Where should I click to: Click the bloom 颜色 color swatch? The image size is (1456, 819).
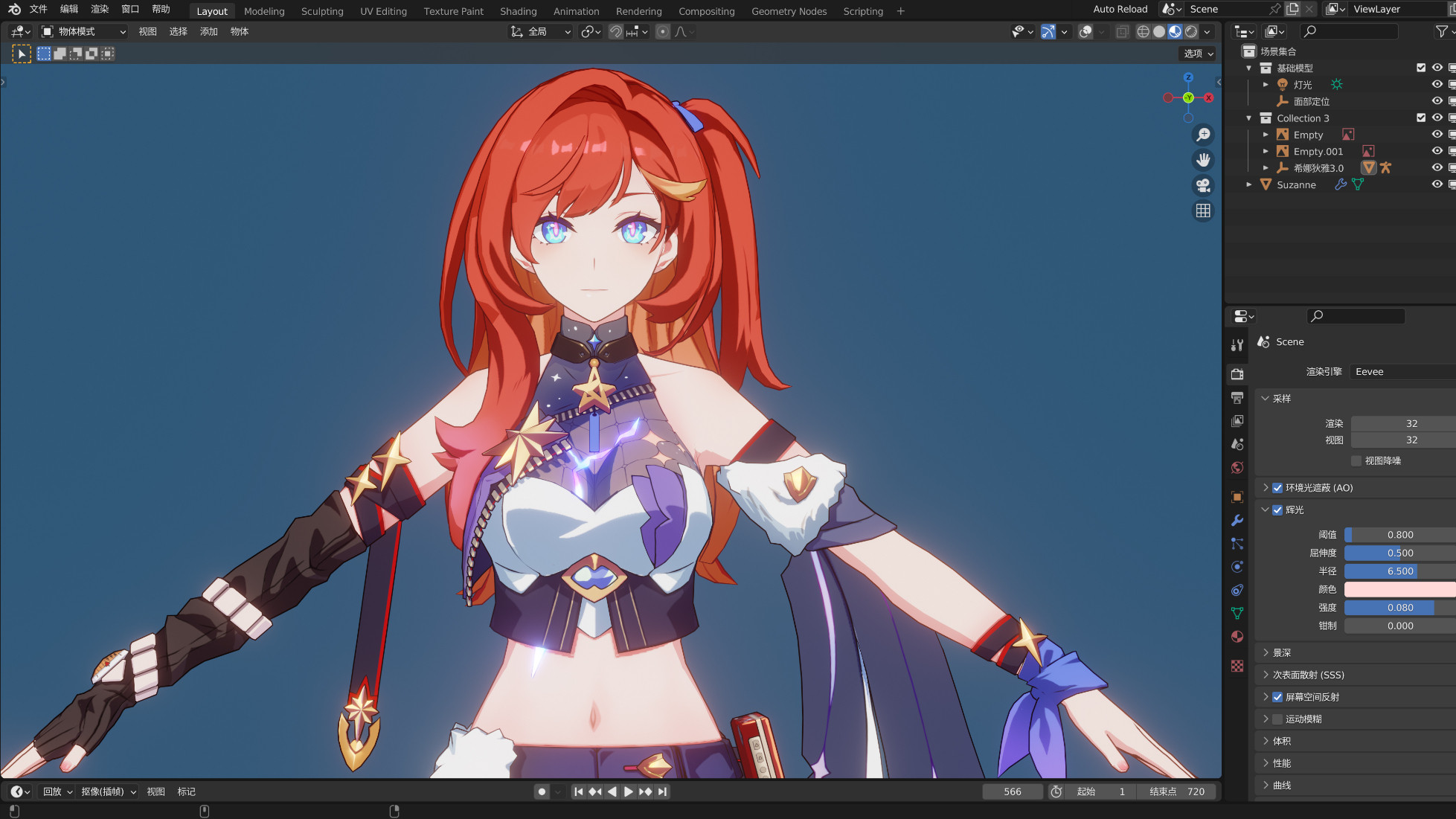click(x=1399, y=589)
